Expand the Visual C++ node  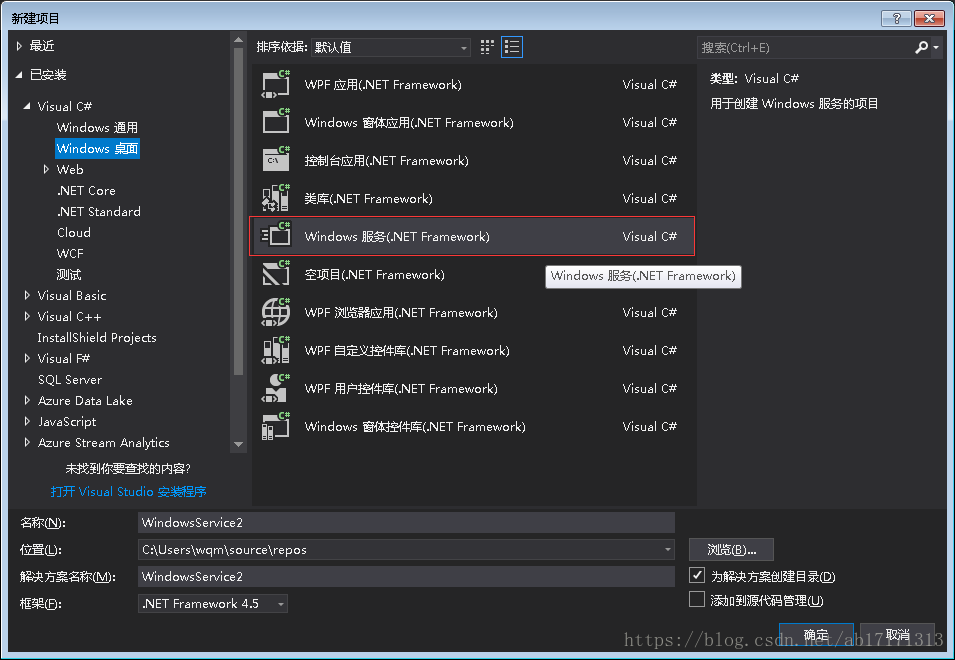[x=27, y=316]
